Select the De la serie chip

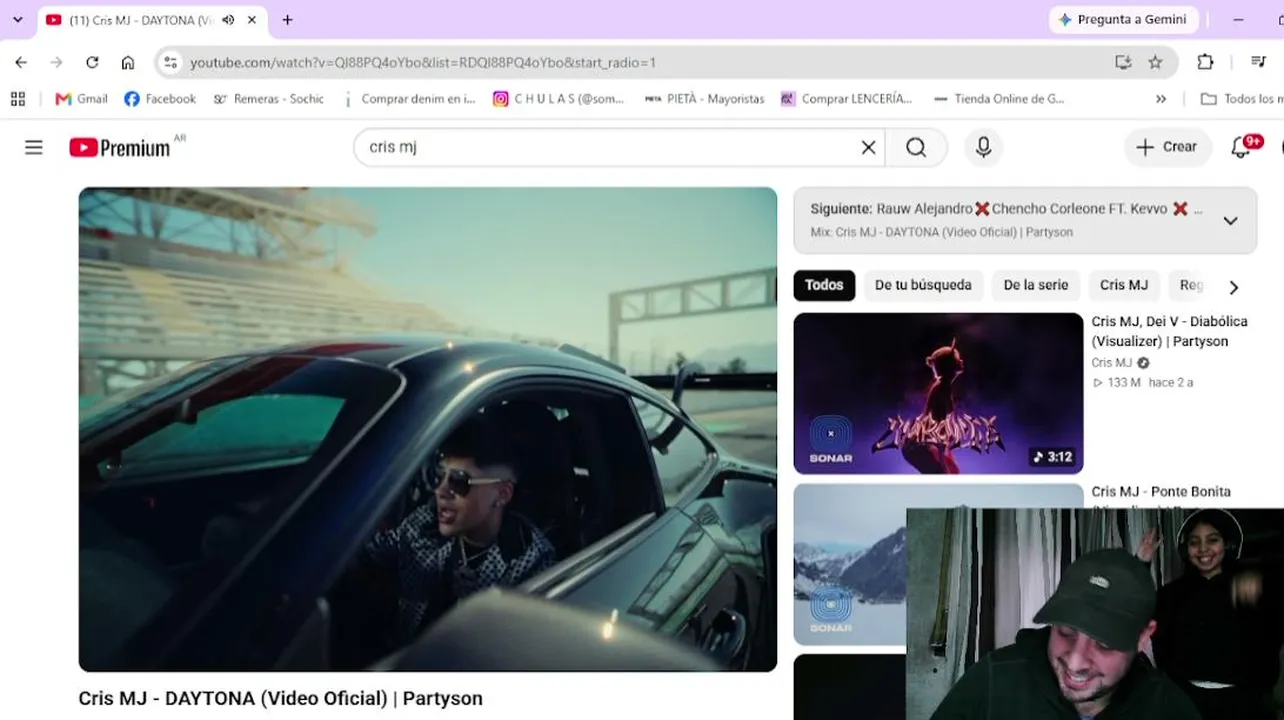[1036, 285]
